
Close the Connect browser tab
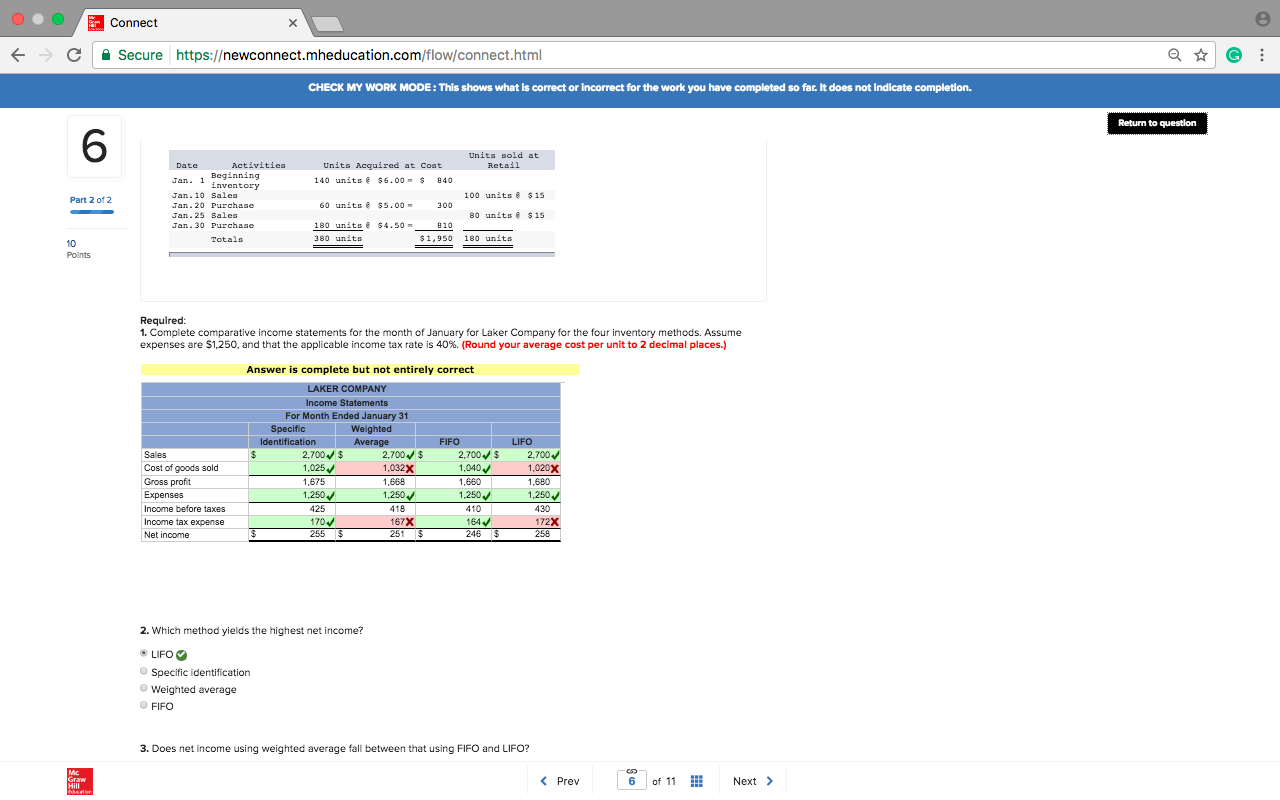[x=292, y=23]
